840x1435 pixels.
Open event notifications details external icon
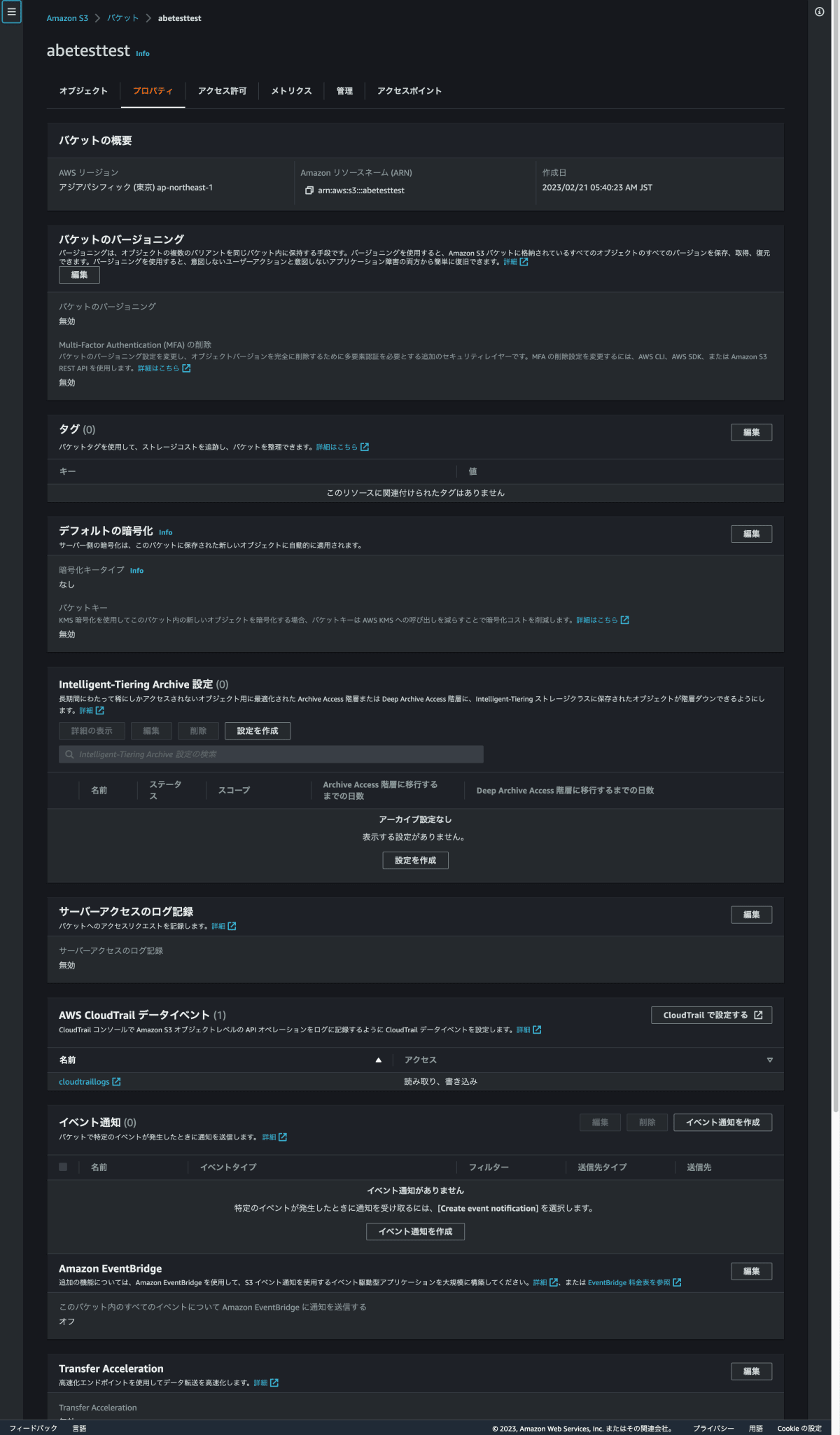point(283,1137)
